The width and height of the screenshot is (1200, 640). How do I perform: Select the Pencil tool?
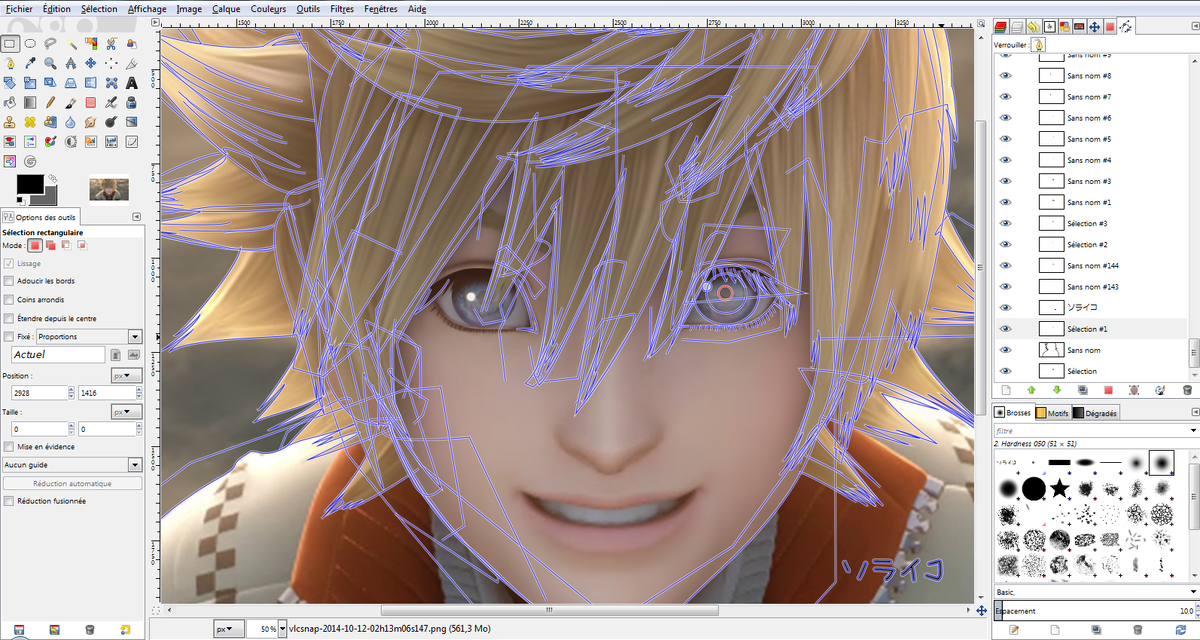(x=50, y=103)
